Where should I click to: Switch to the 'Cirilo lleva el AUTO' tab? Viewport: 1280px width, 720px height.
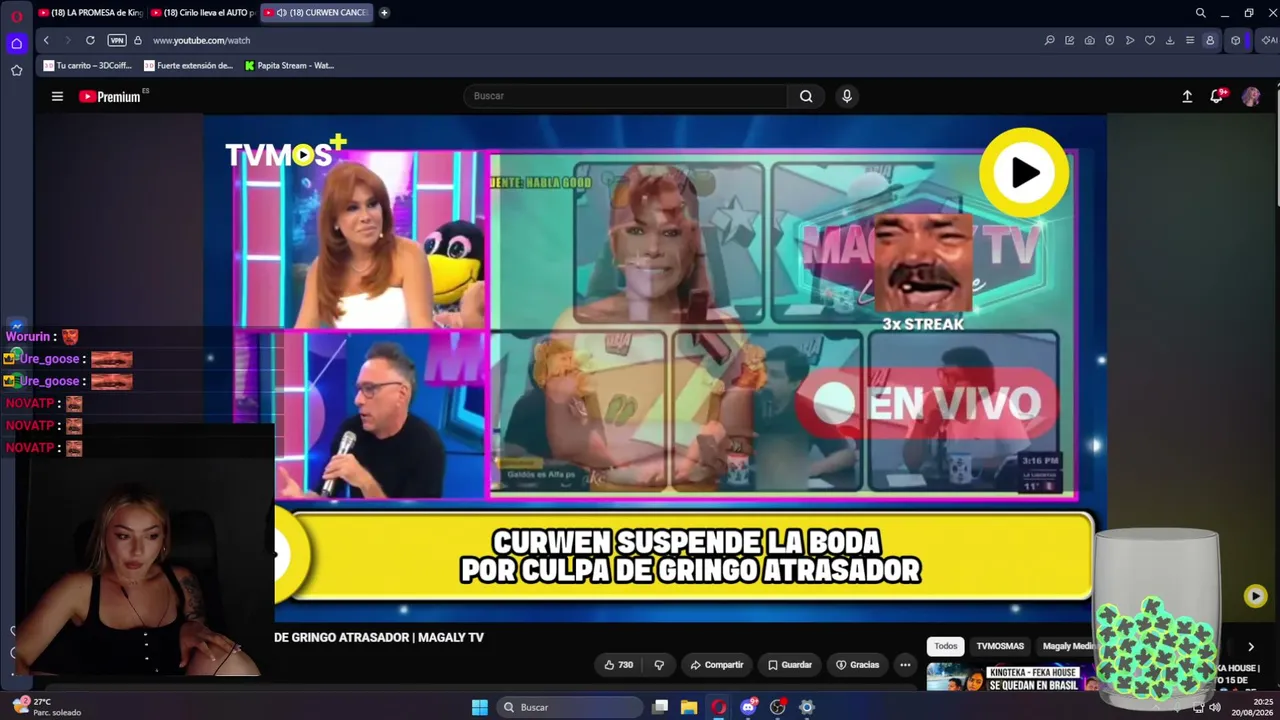point(203,13)
